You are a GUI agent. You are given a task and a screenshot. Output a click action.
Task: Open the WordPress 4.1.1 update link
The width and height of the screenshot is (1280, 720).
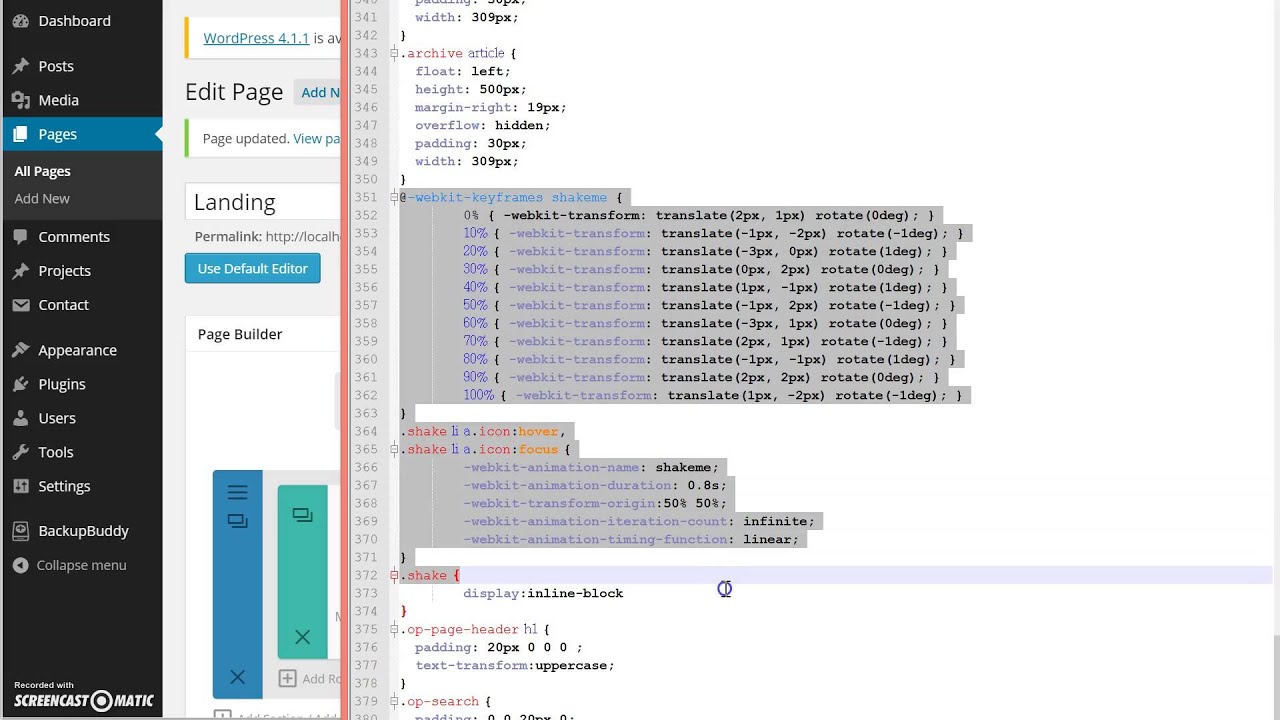point(256,38)
